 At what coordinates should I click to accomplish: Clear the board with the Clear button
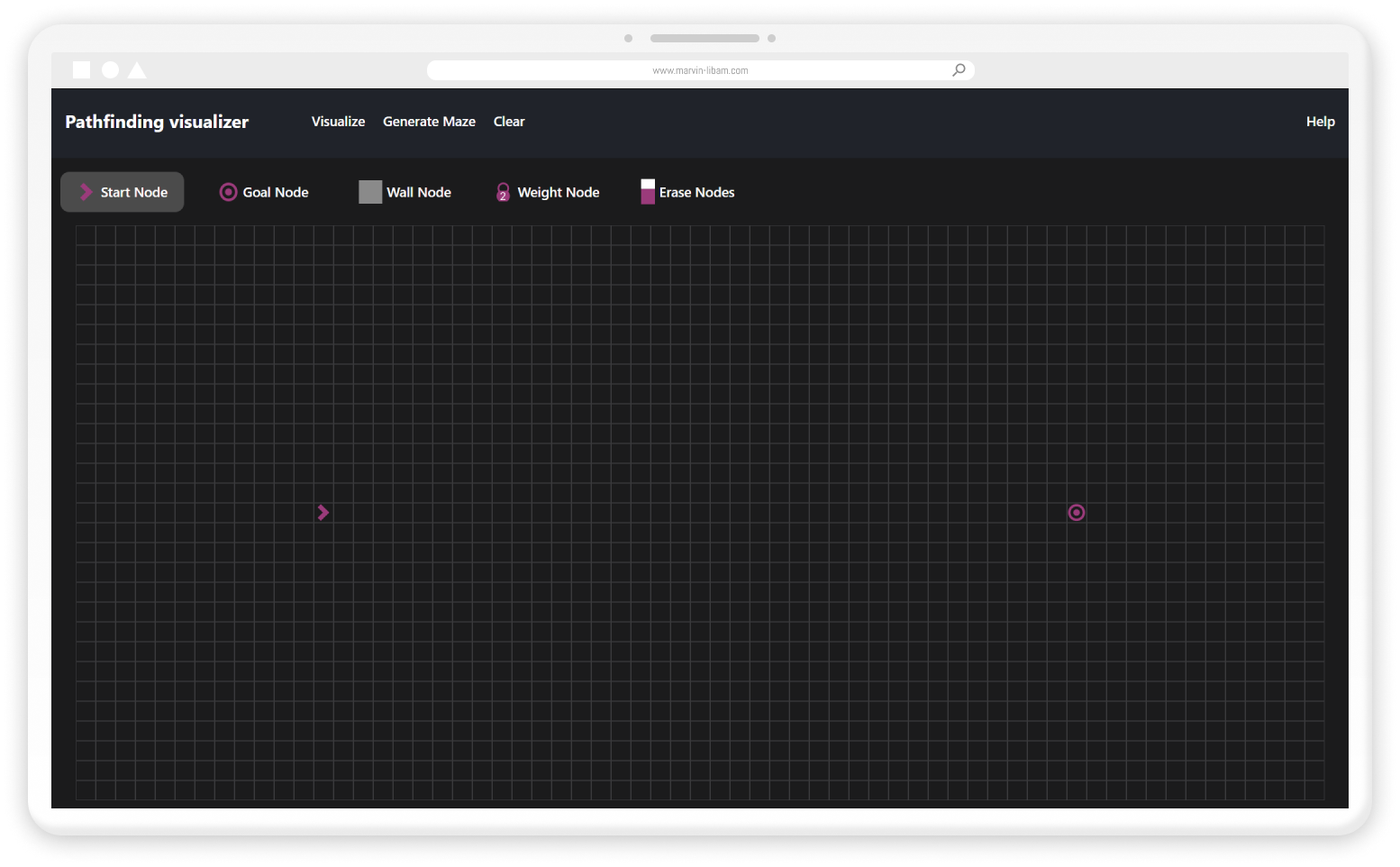[509, 121]
